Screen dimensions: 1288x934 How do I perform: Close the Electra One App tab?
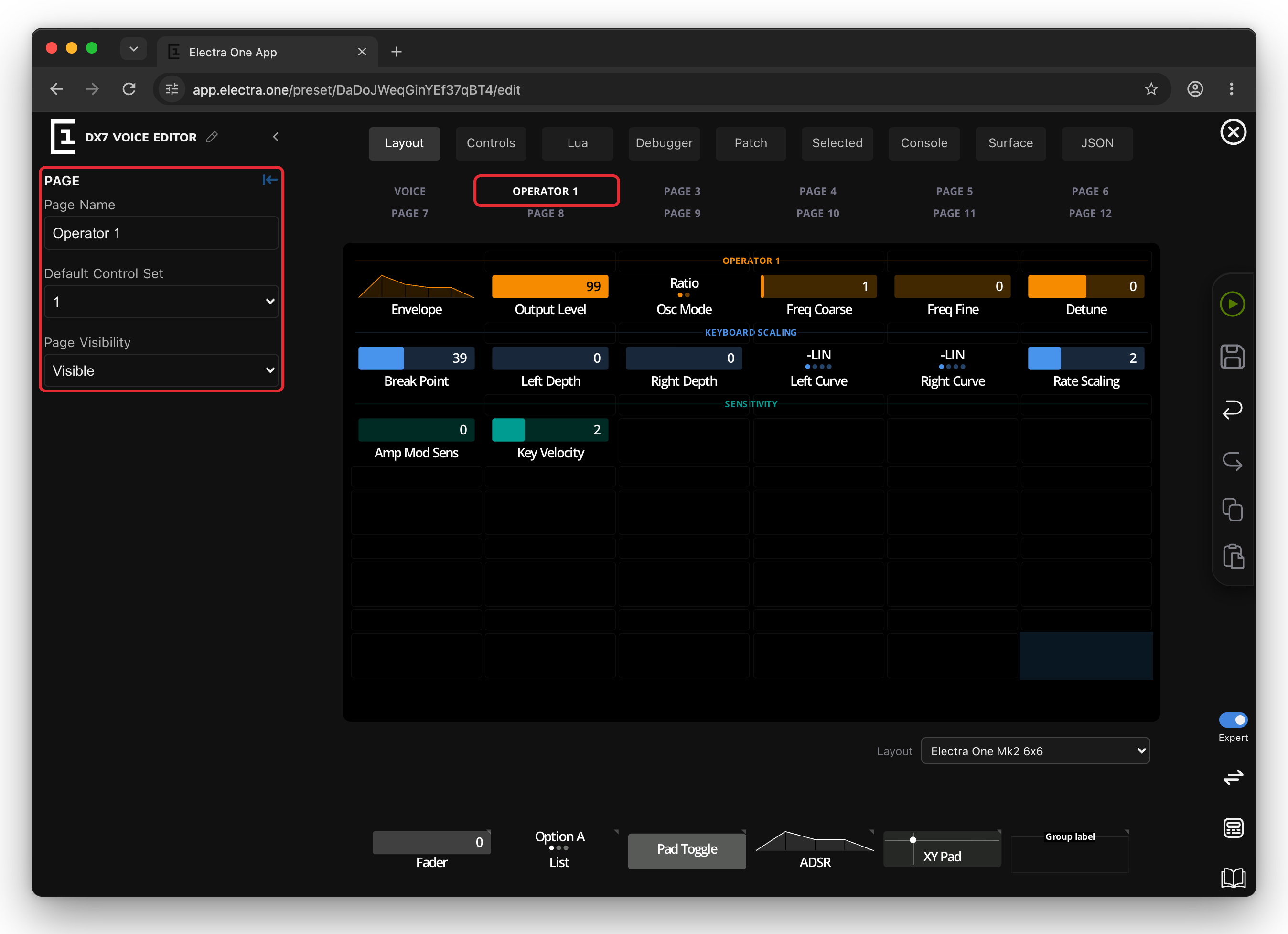pos(362,52)
